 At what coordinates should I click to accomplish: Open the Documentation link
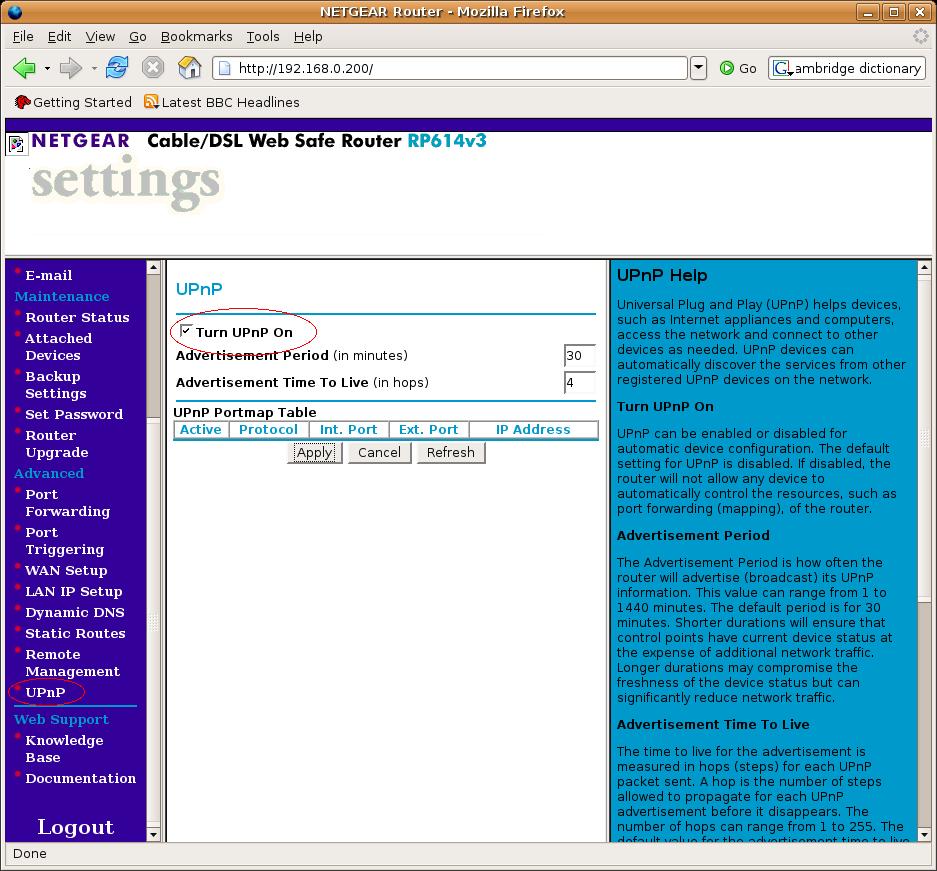(x=81, y=778)
